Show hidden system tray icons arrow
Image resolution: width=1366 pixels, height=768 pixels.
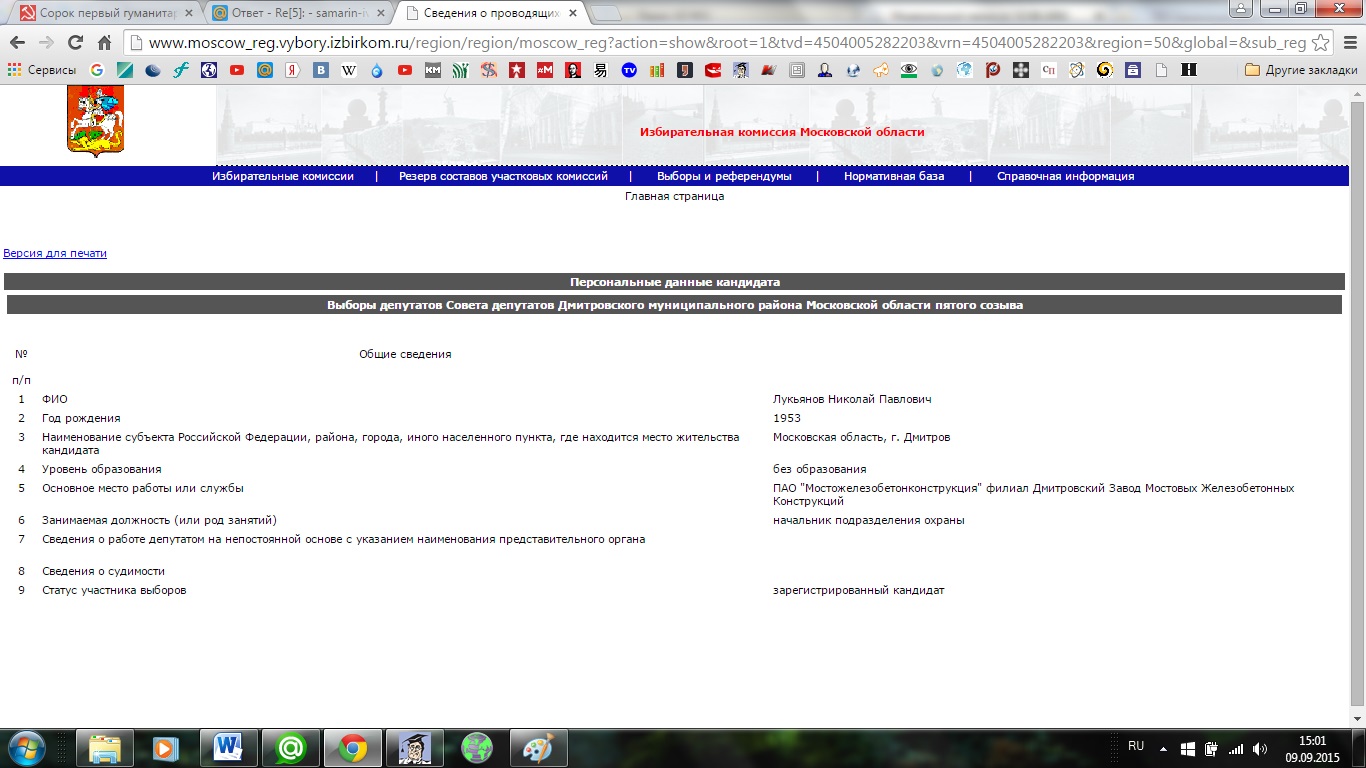[1163, 748]
